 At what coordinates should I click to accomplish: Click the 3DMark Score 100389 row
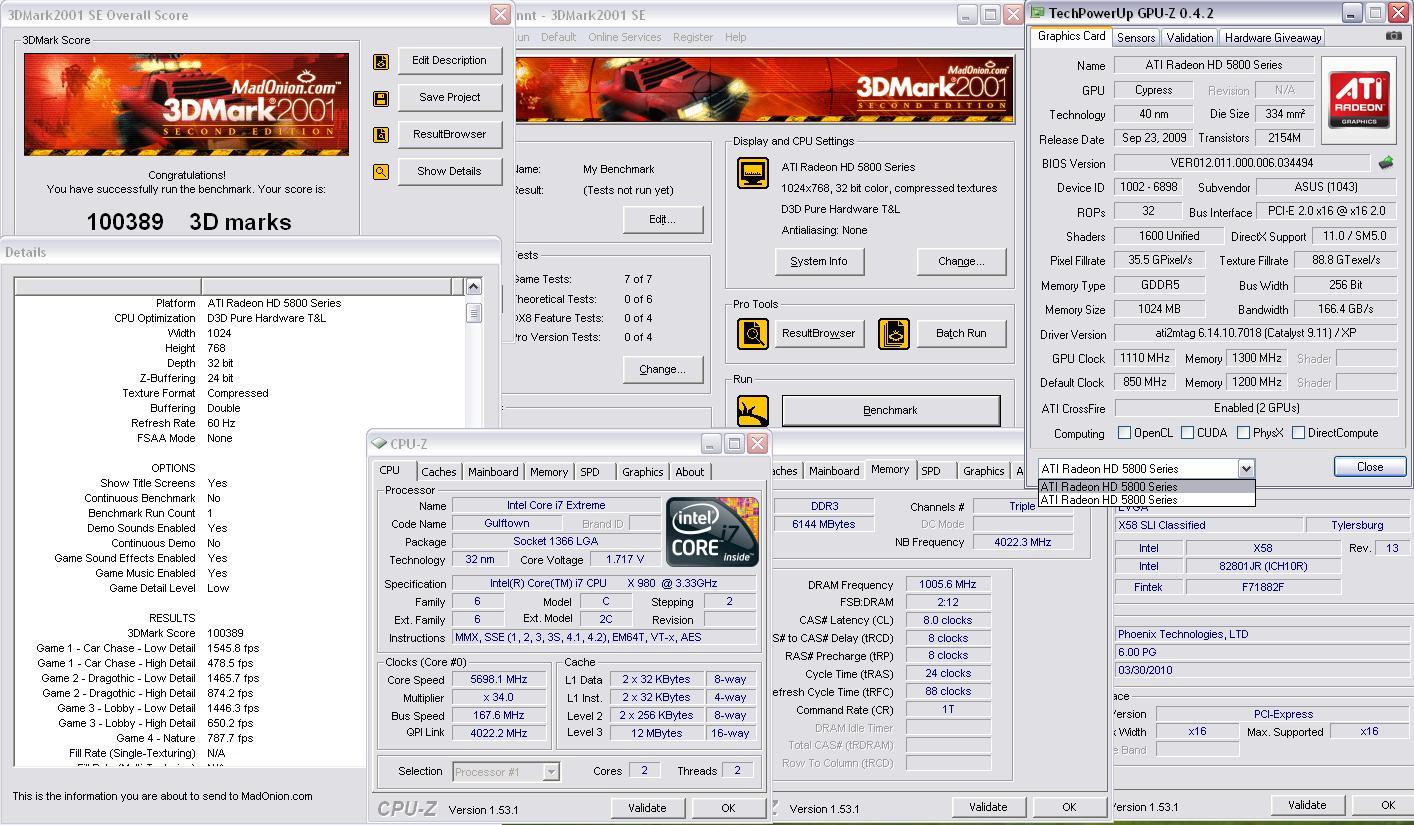click(x=240, y=633)
